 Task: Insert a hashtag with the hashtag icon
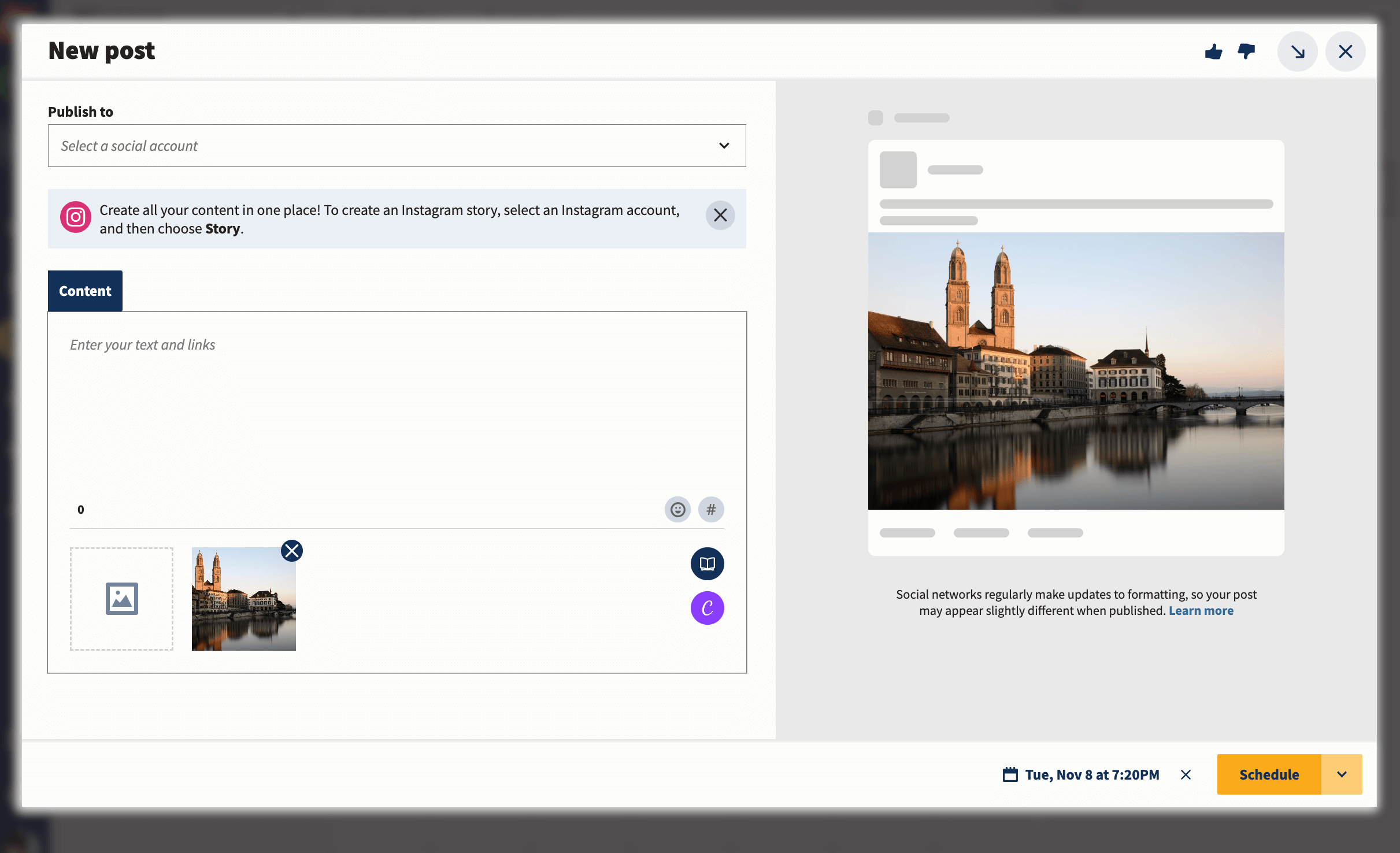tap(711, 509)
